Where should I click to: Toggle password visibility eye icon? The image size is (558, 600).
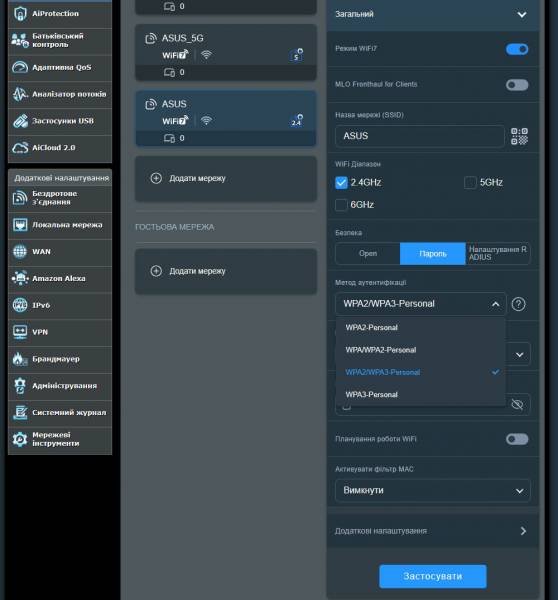coord(517,404)
